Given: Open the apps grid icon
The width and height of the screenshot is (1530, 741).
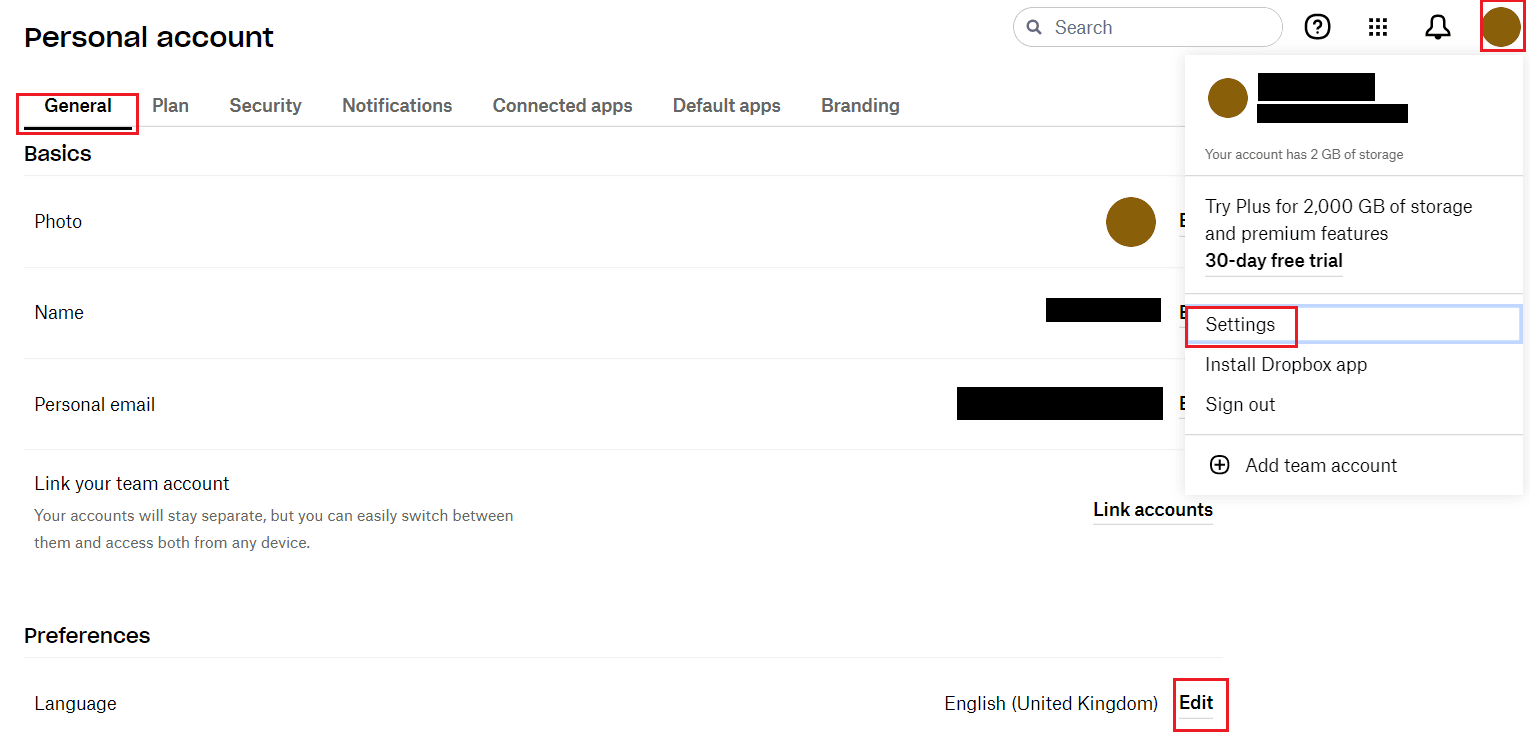Looking at the screenshot, I should click(1378, 27).
